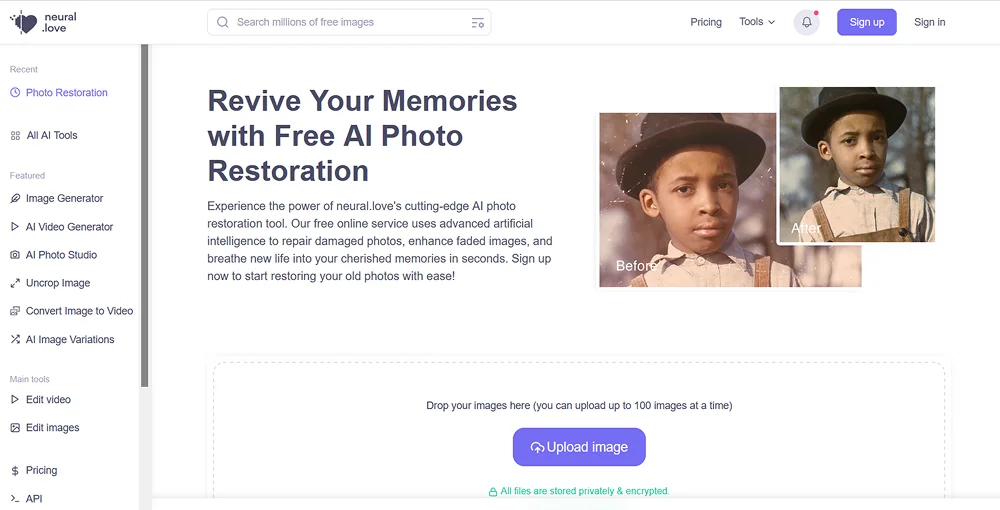Viewport: 1000px width, 510px height.
Task: Click the All AI Tools grid icon
Action: (x=15, y=136)
